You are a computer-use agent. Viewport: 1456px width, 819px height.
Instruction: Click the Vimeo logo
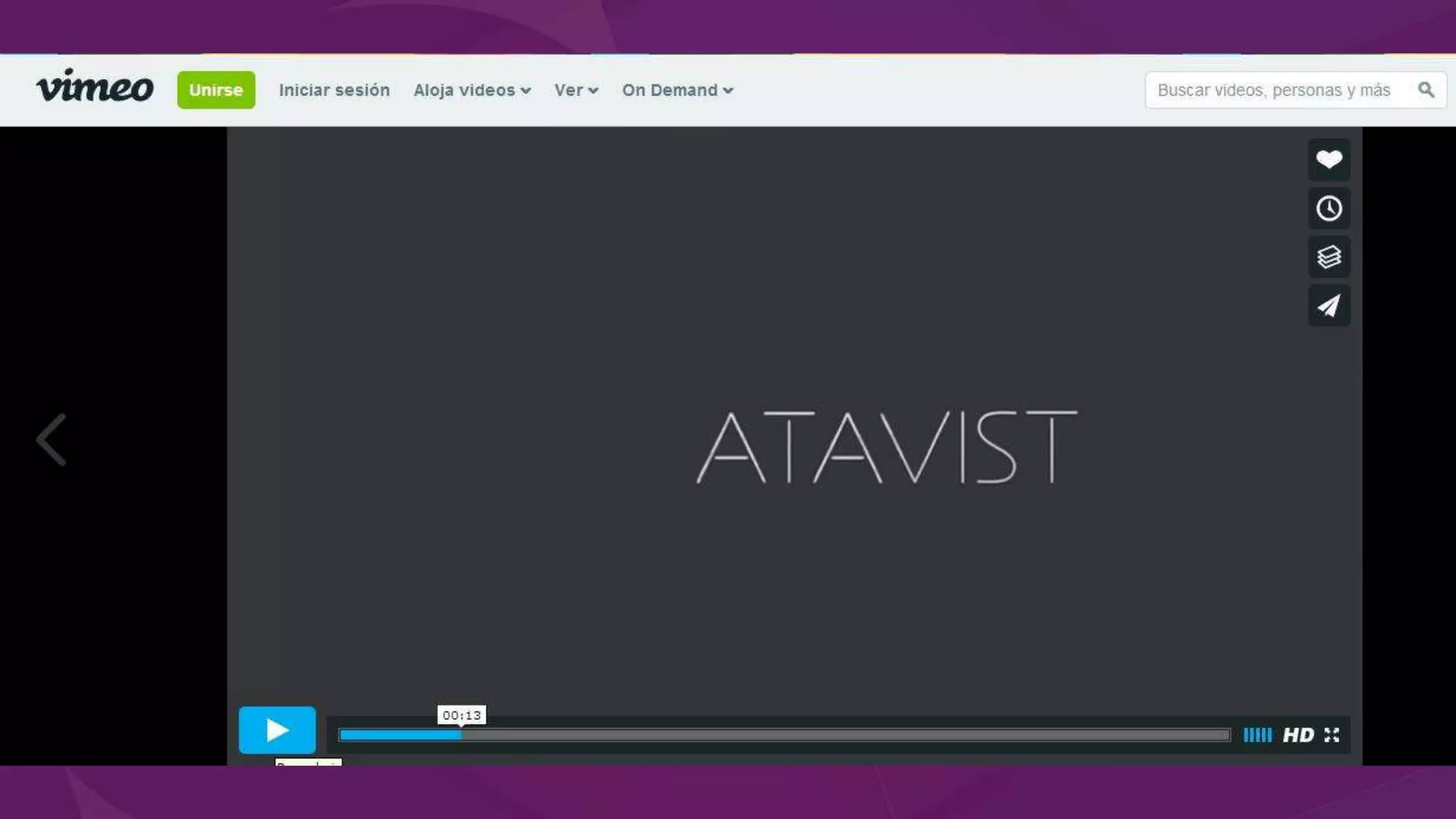click(95, 87)
